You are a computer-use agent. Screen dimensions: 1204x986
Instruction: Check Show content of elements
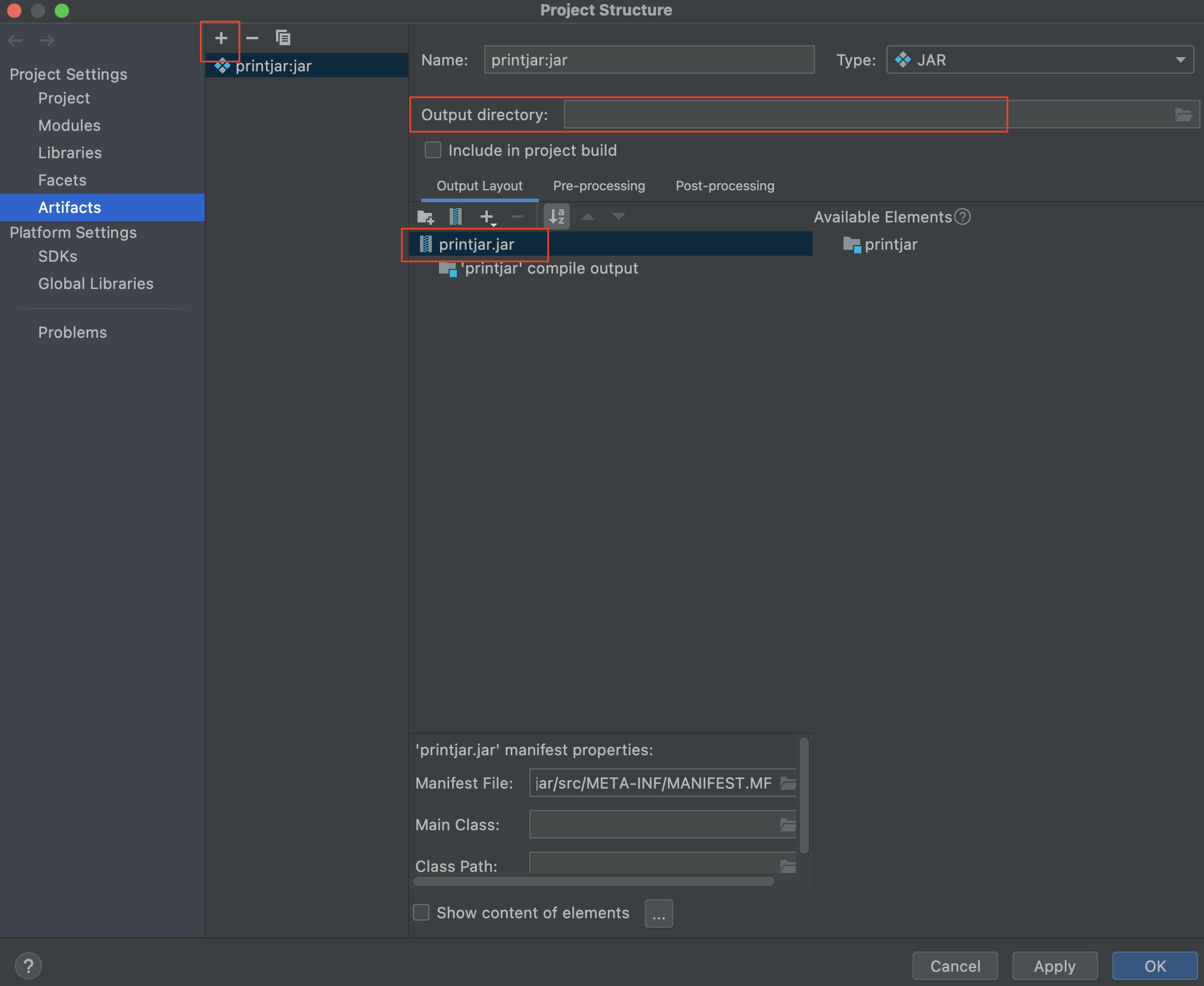(421, 913)
